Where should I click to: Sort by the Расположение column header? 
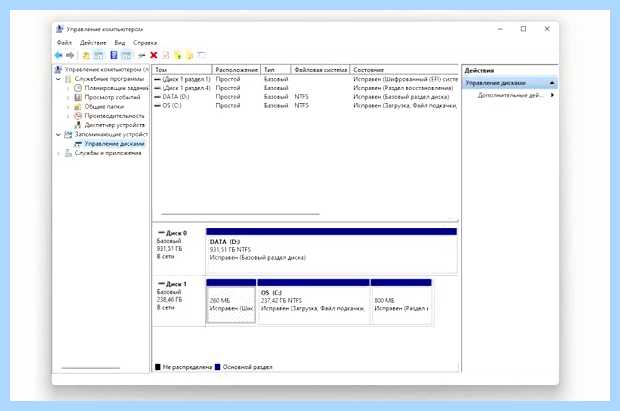(236, 70)
